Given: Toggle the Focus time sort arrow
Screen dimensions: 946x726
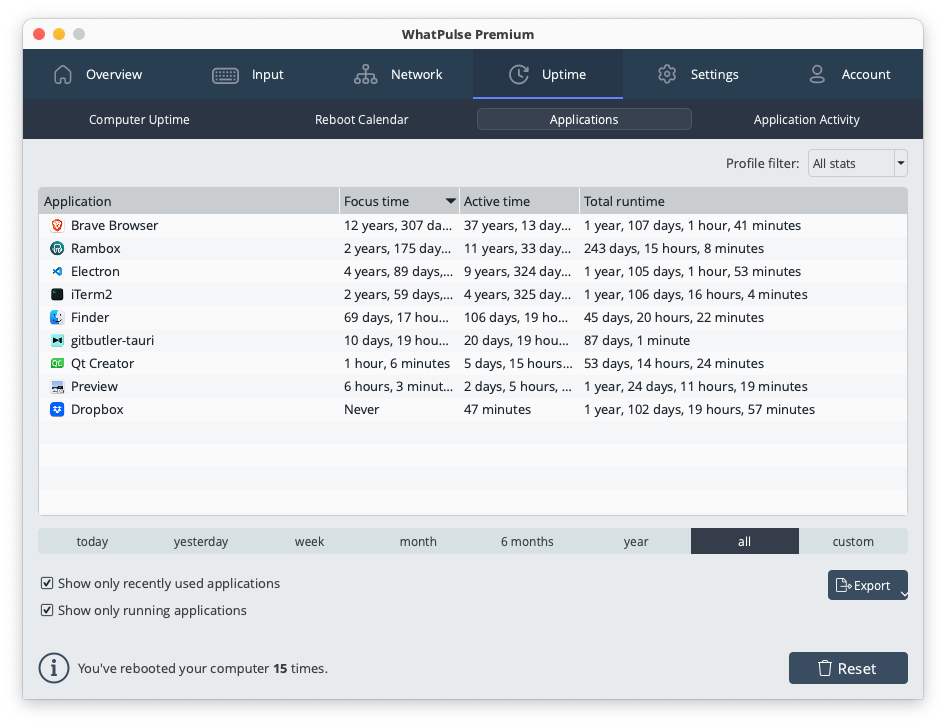Looking at the screenshot, I should 448,200.
